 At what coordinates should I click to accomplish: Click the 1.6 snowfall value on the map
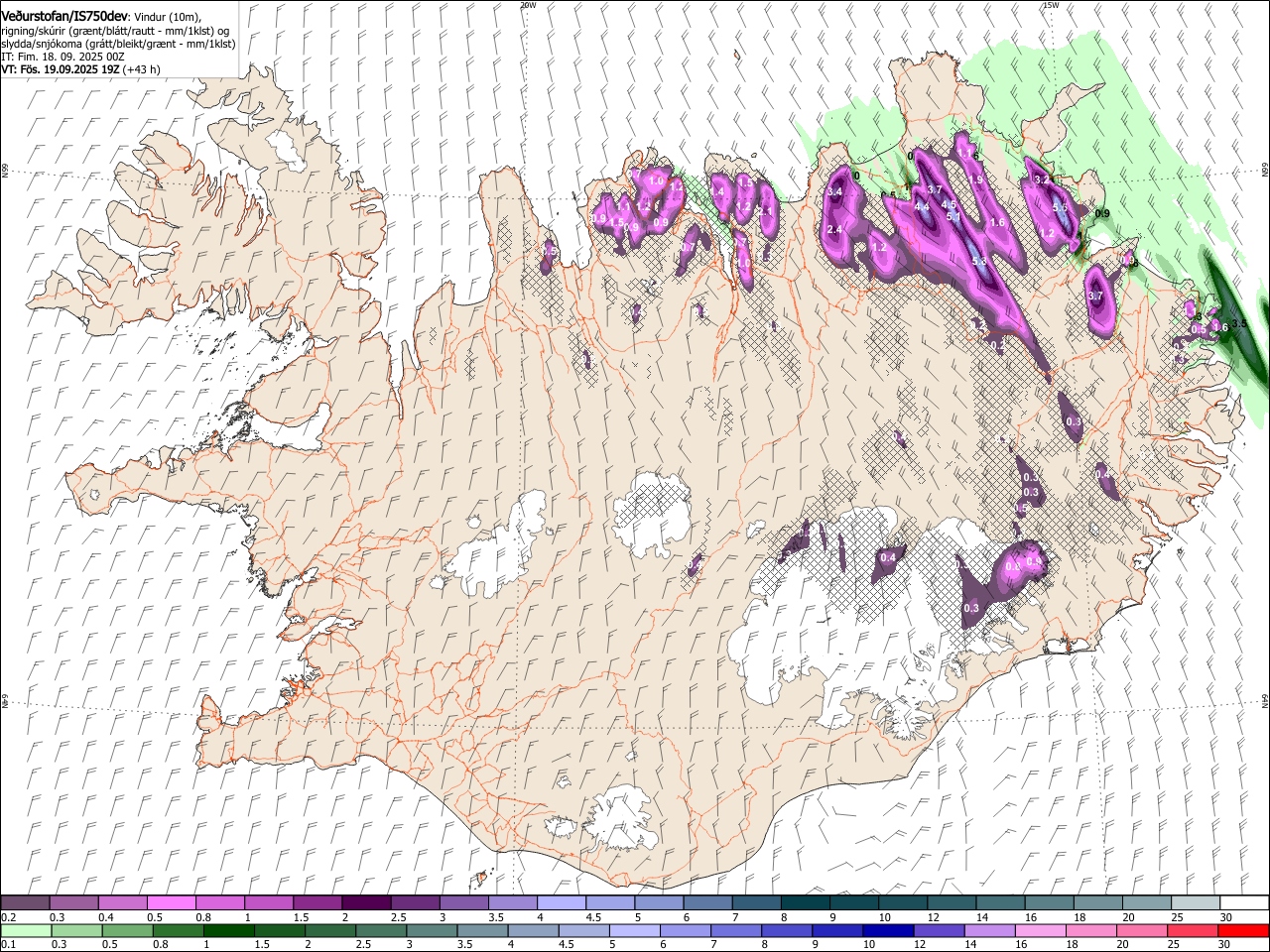point(997,223)
